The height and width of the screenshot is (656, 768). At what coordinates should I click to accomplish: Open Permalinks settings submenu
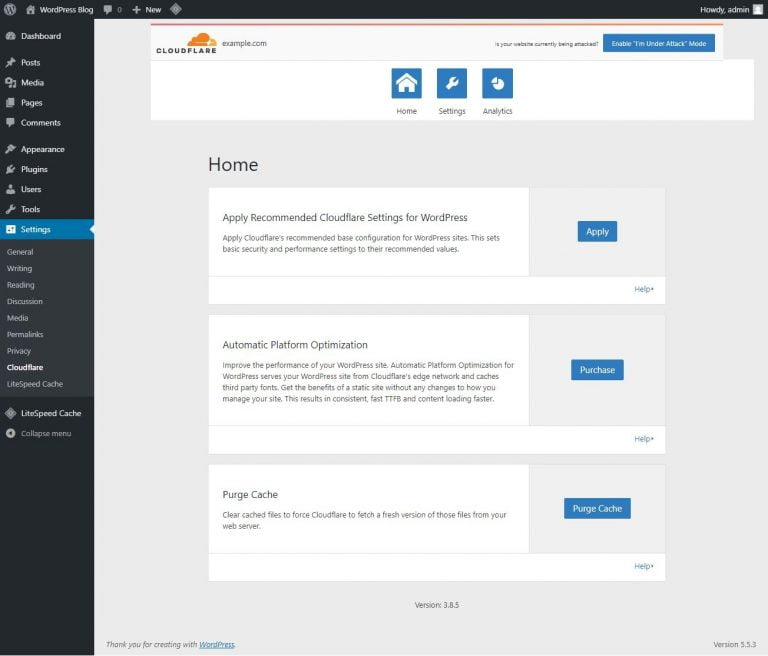click(x=25, y=335)
